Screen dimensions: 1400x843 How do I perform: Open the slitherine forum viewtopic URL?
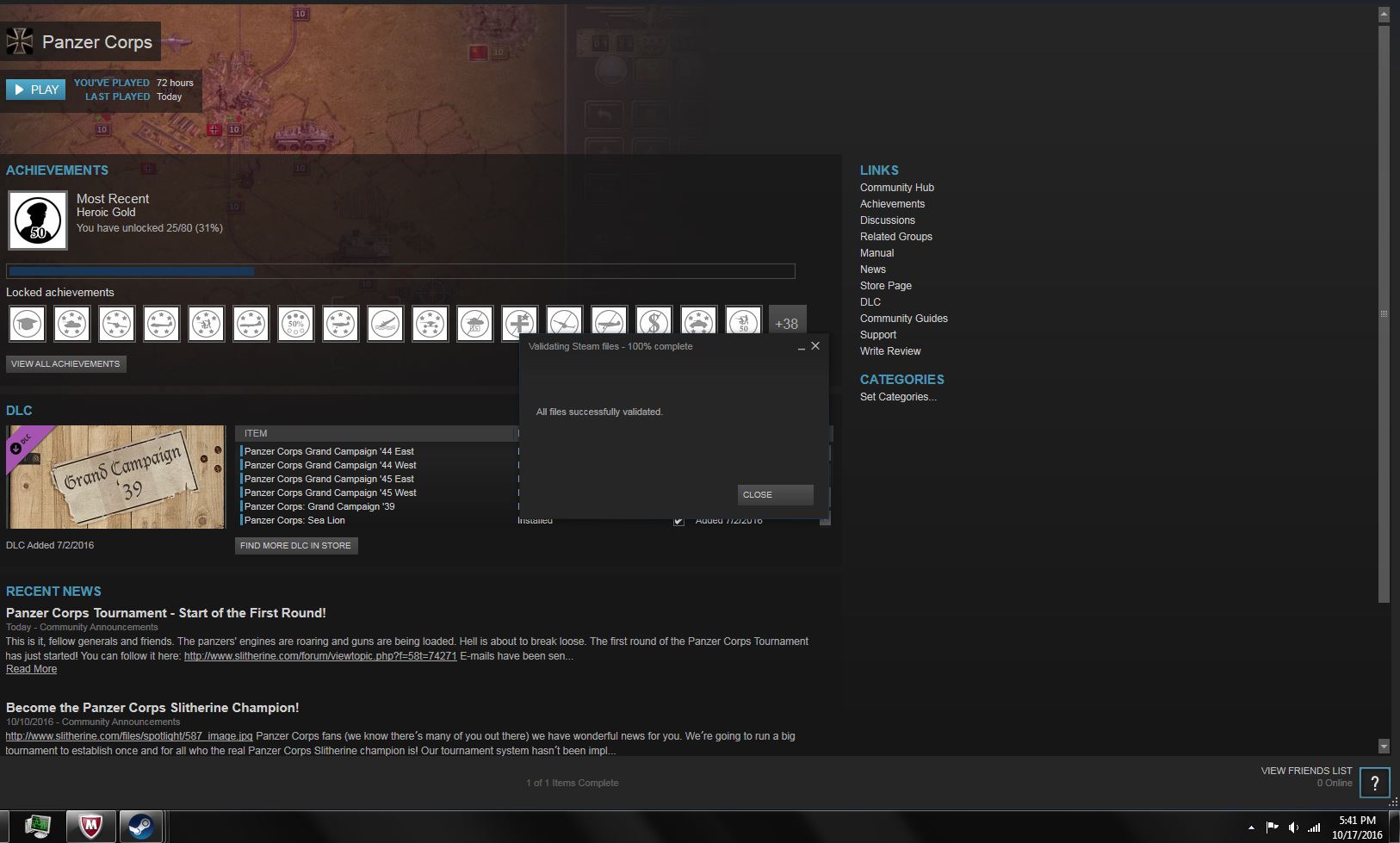(x=320, y=656)
